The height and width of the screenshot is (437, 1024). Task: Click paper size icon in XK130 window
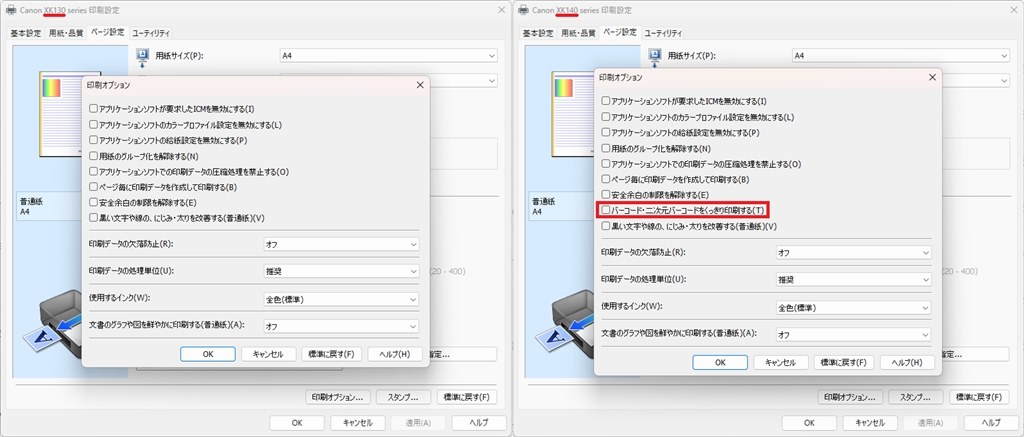click(142, 56)
